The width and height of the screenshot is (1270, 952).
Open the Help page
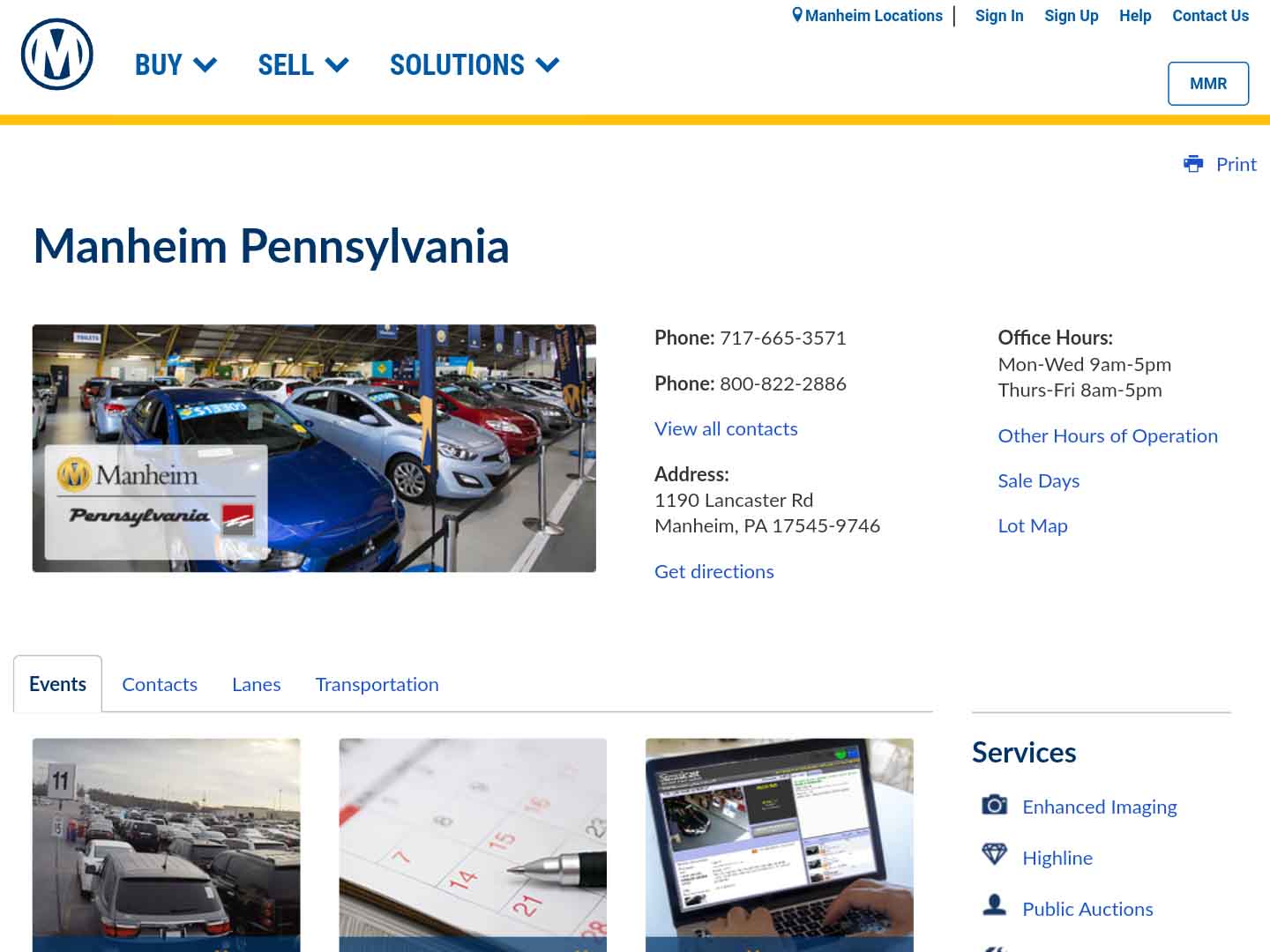point(1135,16)
